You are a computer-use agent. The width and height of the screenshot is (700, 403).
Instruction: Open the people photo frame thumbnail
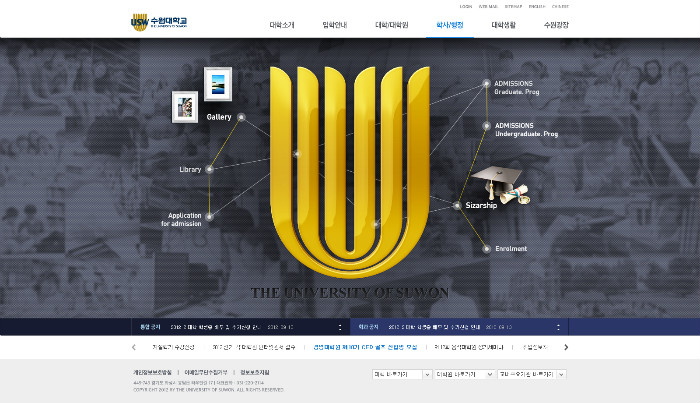coord(185,107)
